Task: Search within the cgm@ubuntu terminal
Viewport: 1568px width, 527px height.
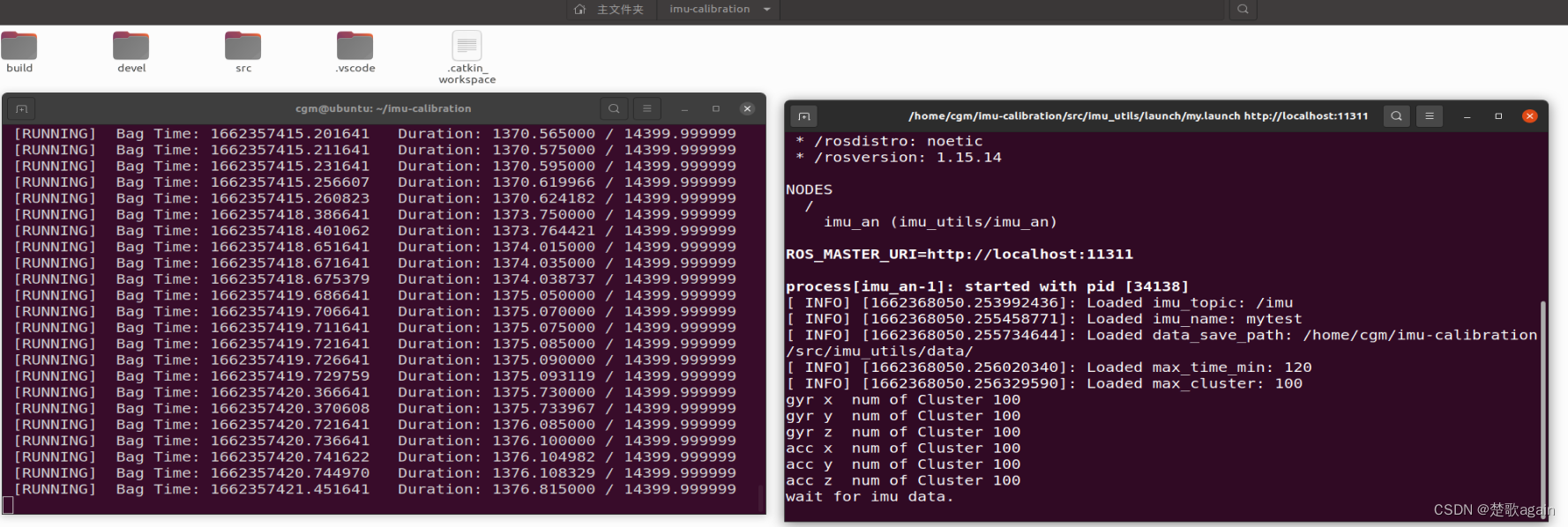Action: (x=614, y=108)
